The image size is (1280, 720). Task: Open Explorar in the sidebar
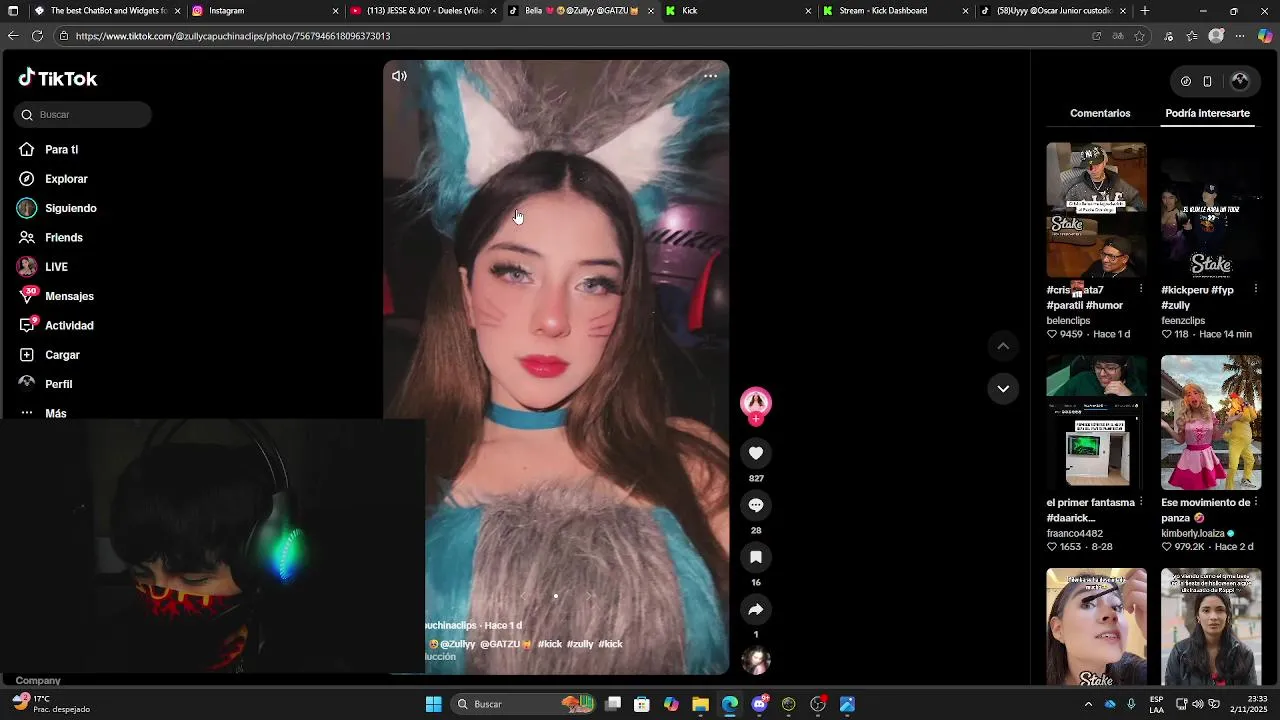(66, 179)
